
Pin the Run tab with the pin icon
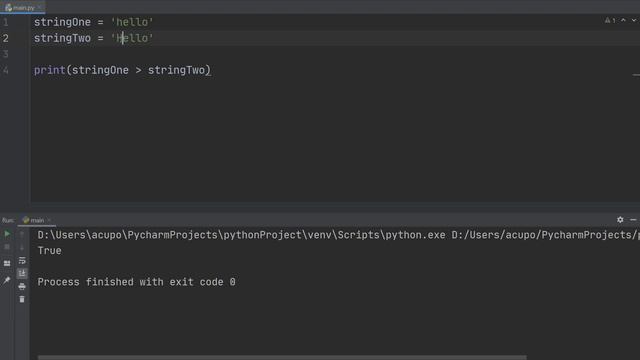(x=7, y=280)
